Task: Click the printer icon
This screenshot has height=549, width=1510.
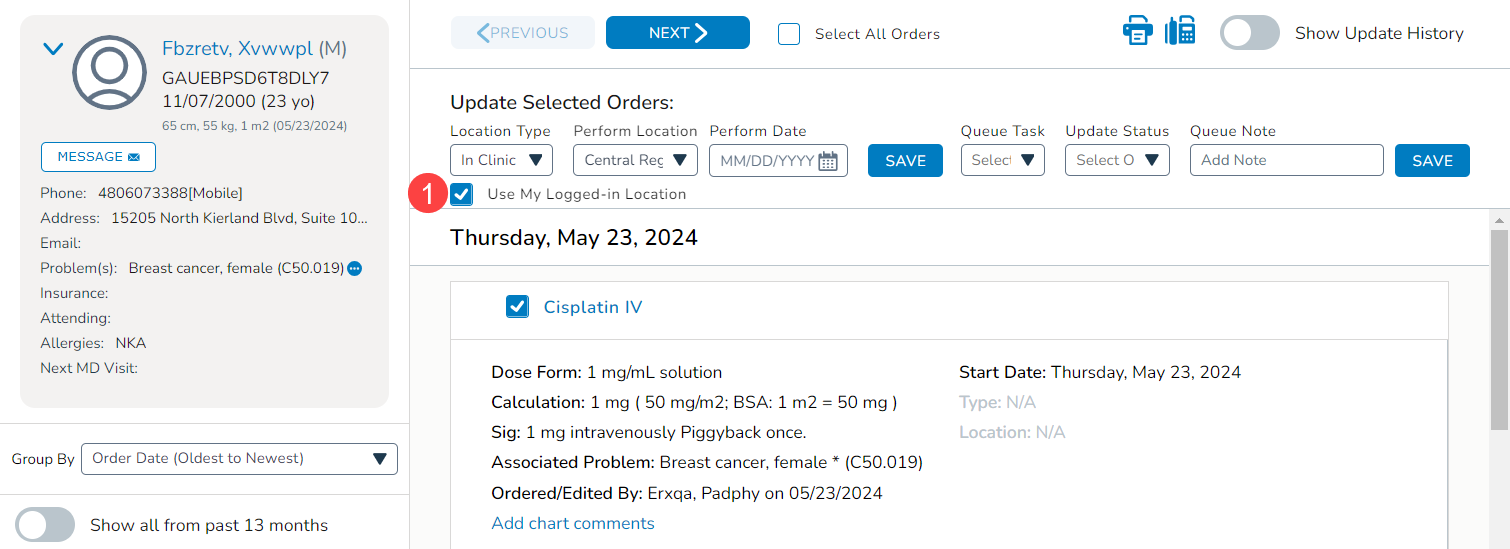Action: pyautogui.click(x=1137, y=32)
